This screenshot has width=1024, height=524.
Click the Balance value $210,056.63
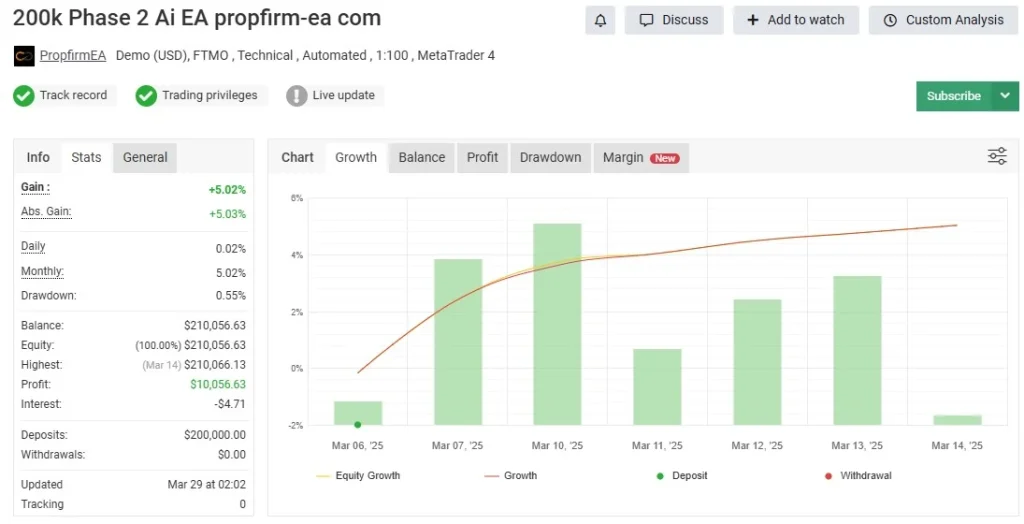(x=215, y=325)
